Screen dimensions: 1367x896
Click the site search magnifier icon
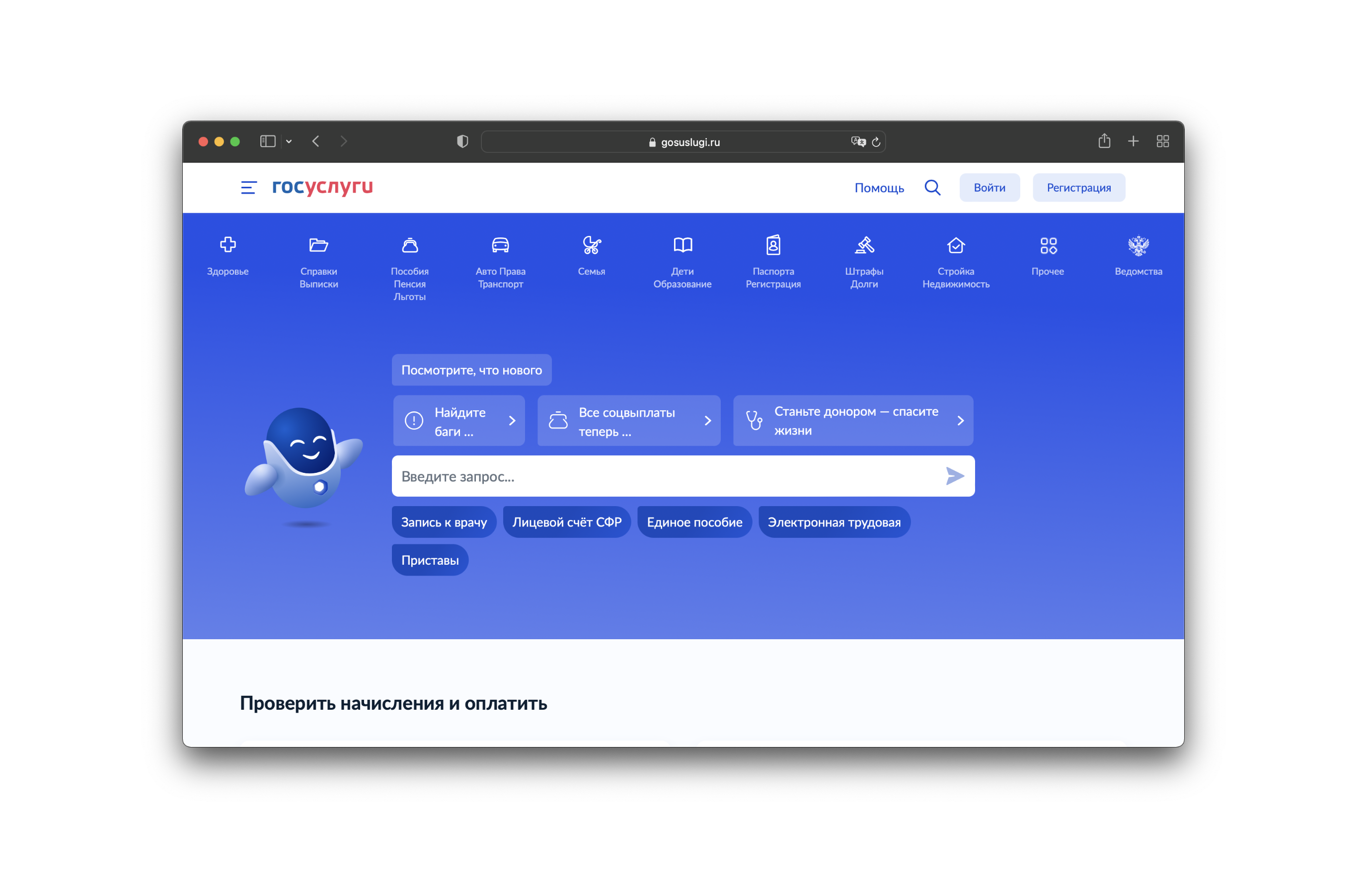pyautogui.click(x=932, y=188)
